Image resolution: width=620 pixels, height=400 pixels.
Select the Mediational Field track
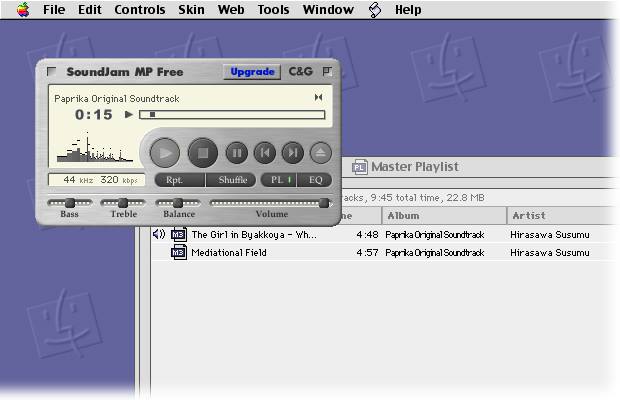[x=229, y=252]
